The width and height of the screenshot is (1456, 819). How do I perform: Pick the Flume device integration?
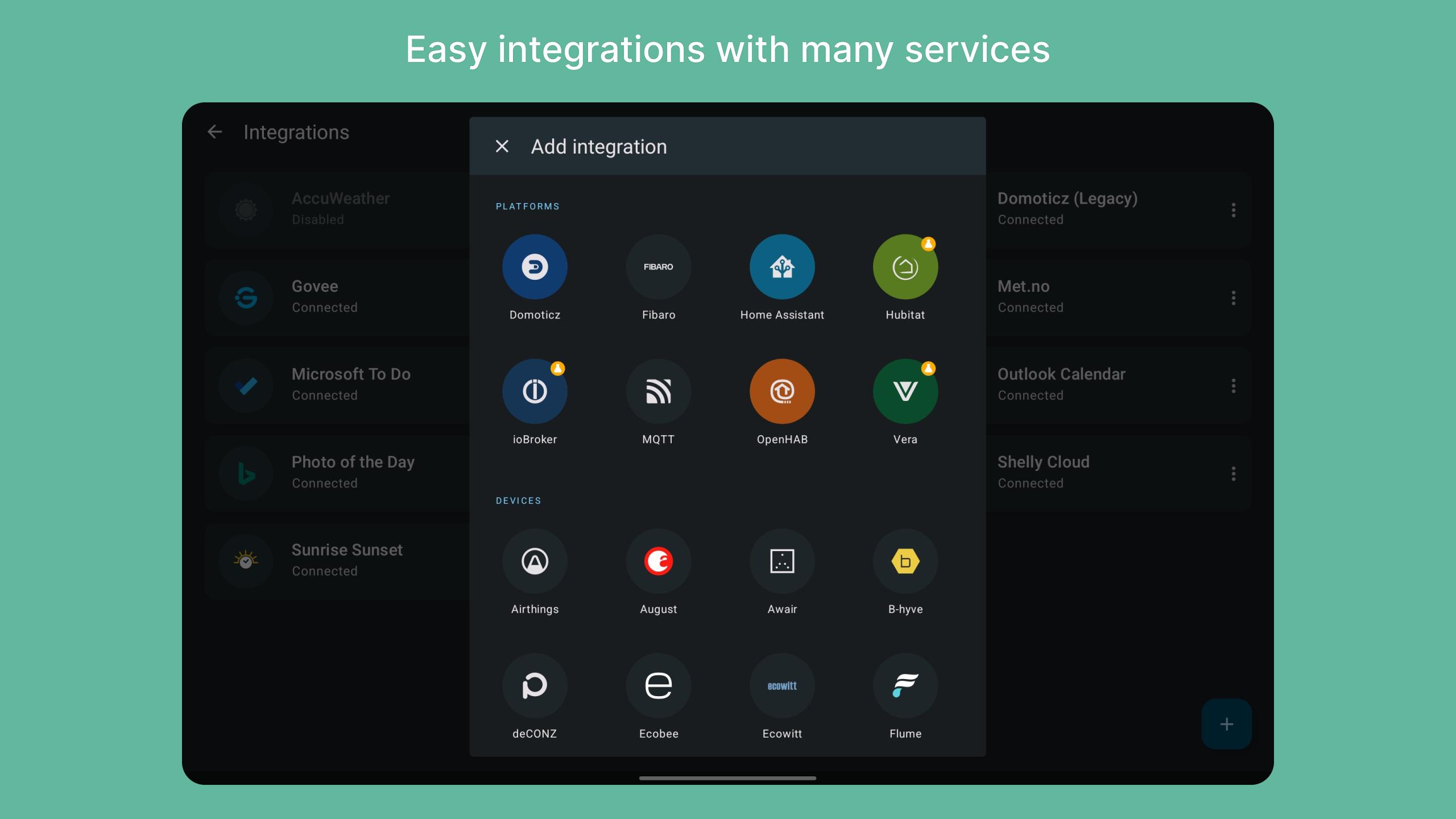[905, 686]
